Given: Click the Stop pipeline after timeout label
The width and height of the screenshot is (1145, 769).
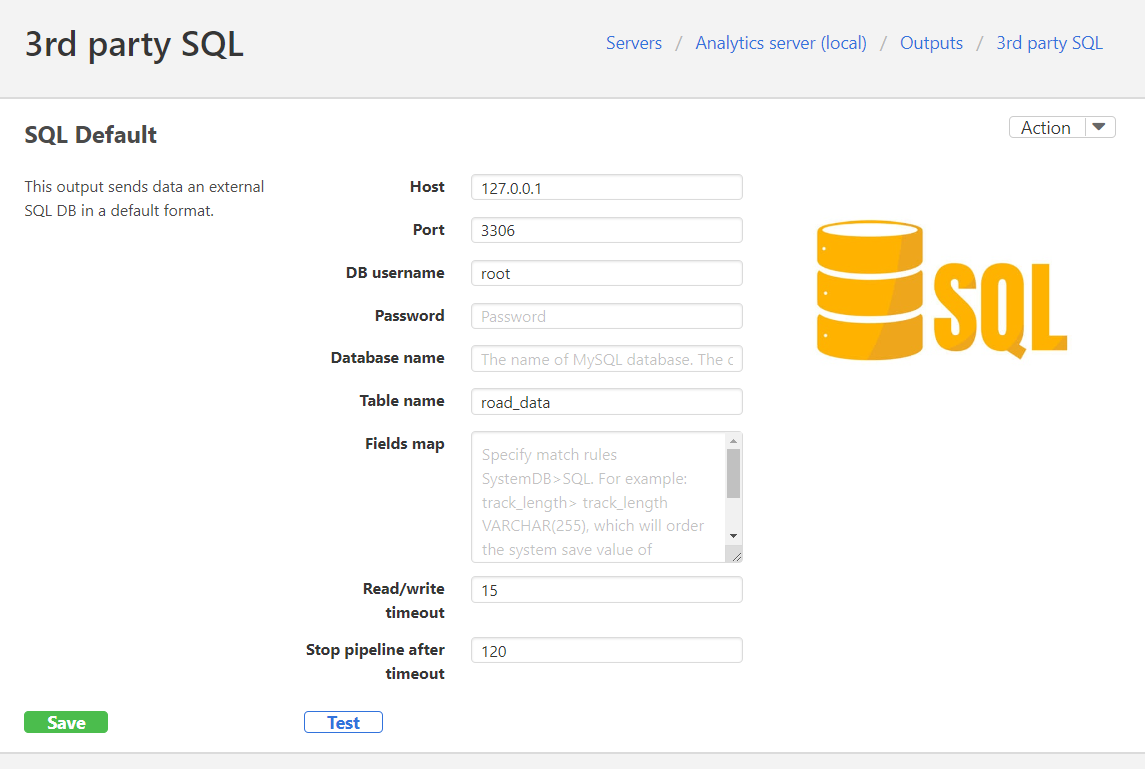Looking at the screenshot, I should point(375,661).
